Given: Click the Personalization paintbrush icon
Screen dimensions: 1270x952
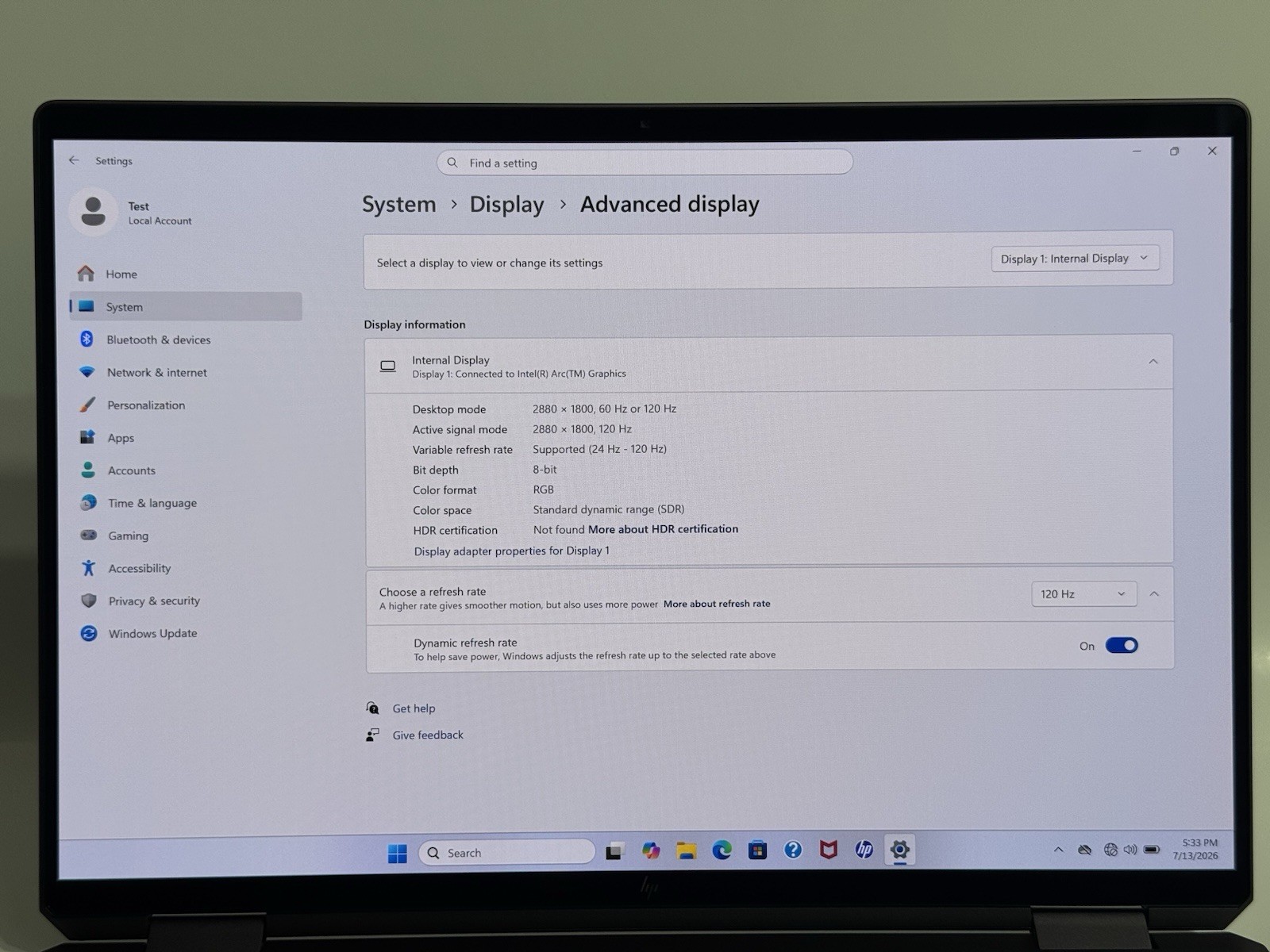Looking at the screenshot, I should pos(87,405).
